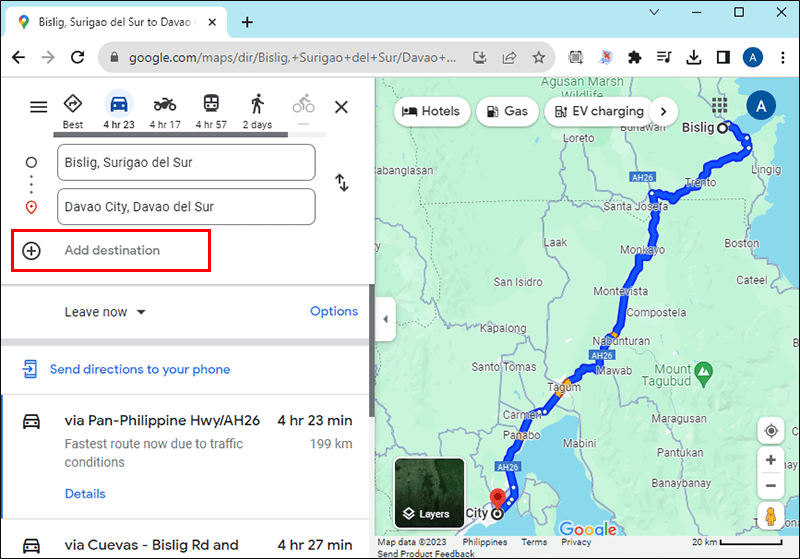Select driving mode 4 hr 23
800x559 pixels.
[119, 111]
